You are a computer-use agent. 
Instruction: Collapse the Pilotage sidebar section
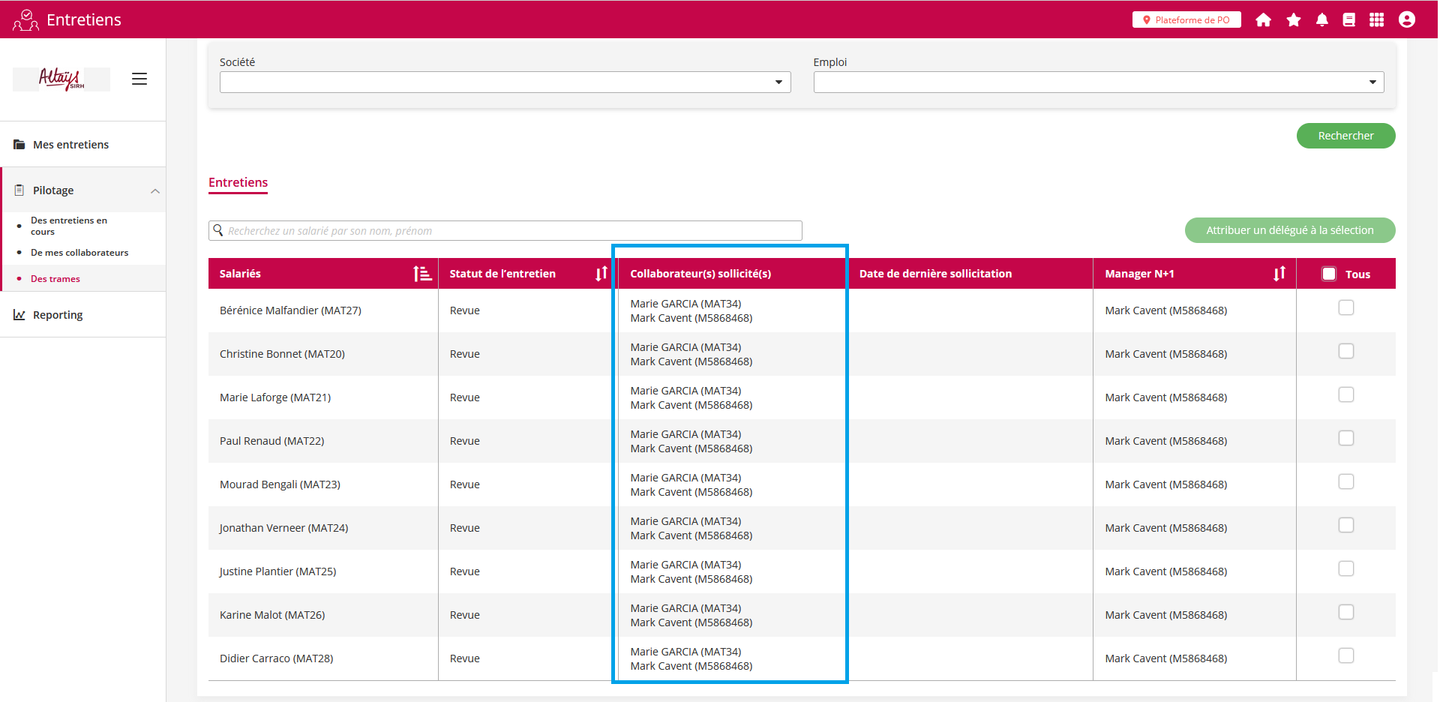[x=155, y=191]
